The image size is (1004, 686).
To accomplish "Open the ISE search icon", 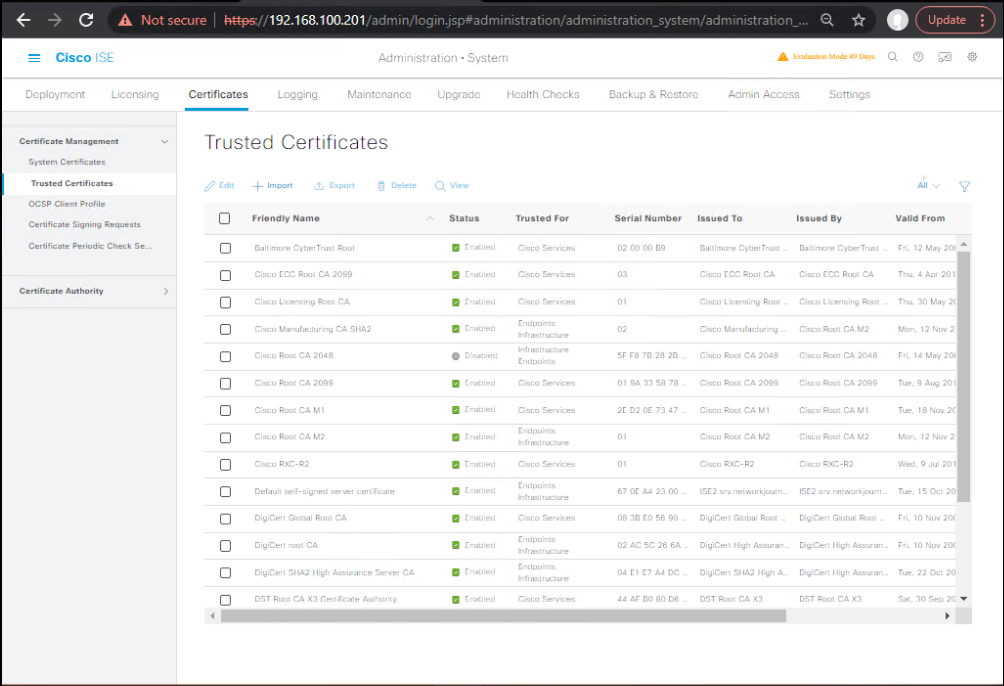I will [893, 57].
